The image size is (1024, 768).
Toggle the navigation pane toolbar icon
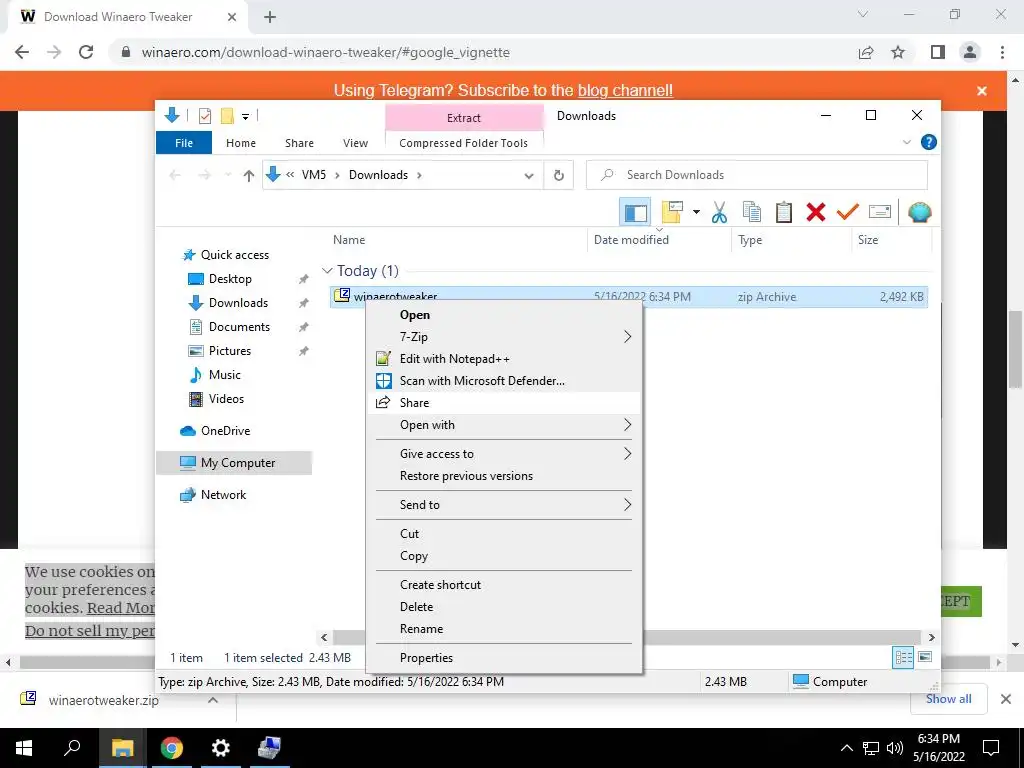pos(635,212)
